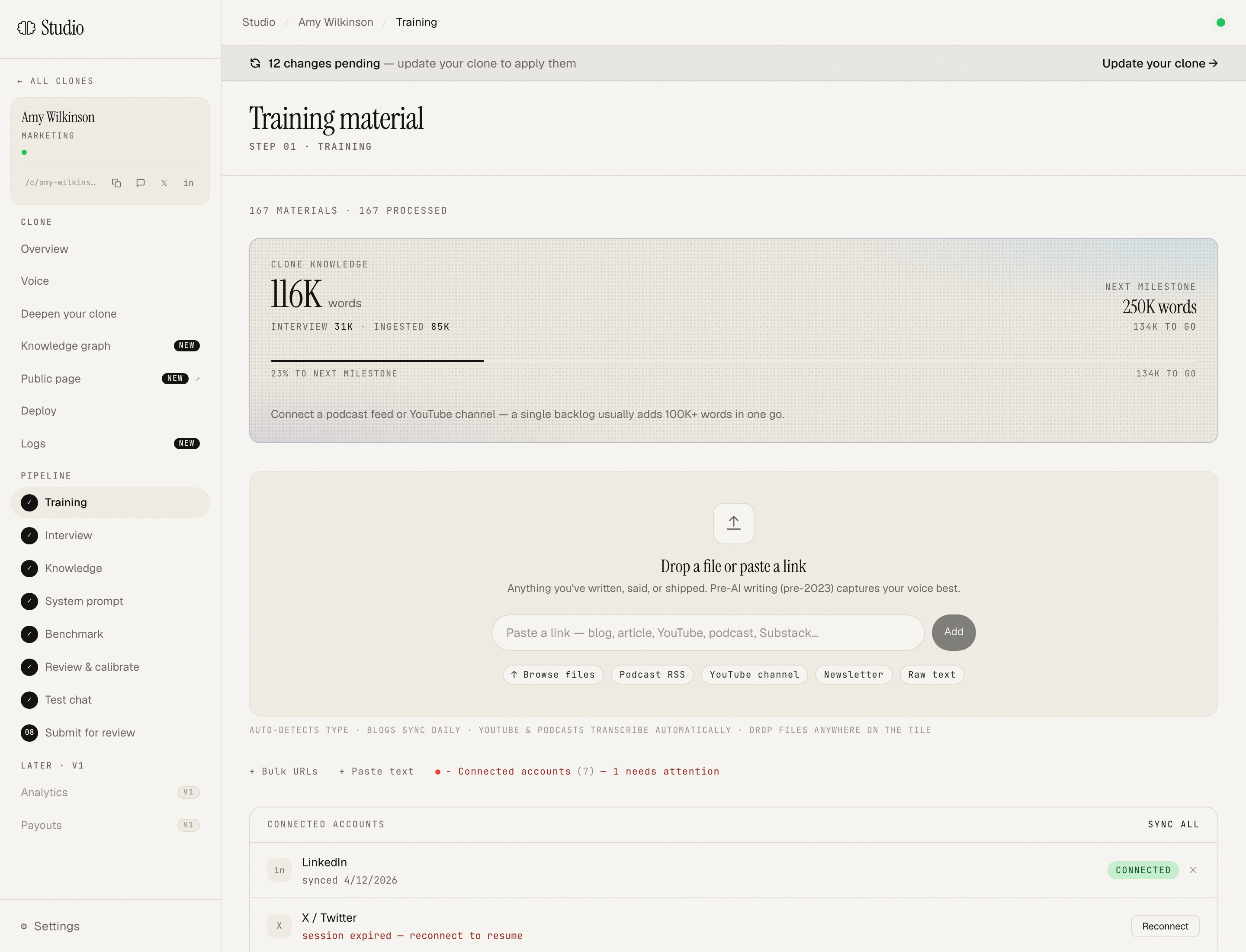Copy the clone URL icon
This screenshot has width=1246, height=952.
(x=116, y=183)
